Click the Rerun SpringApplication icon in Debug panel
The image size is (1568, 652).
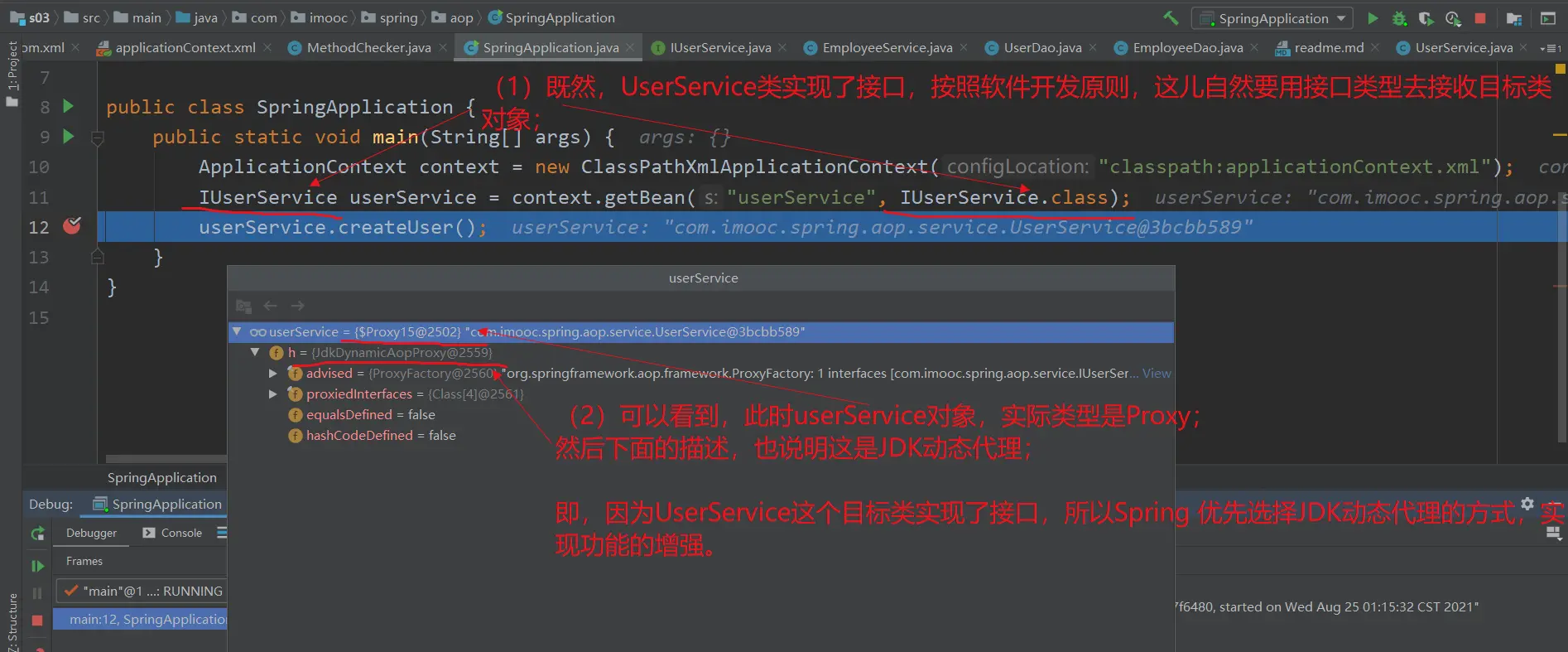(37, 534)
